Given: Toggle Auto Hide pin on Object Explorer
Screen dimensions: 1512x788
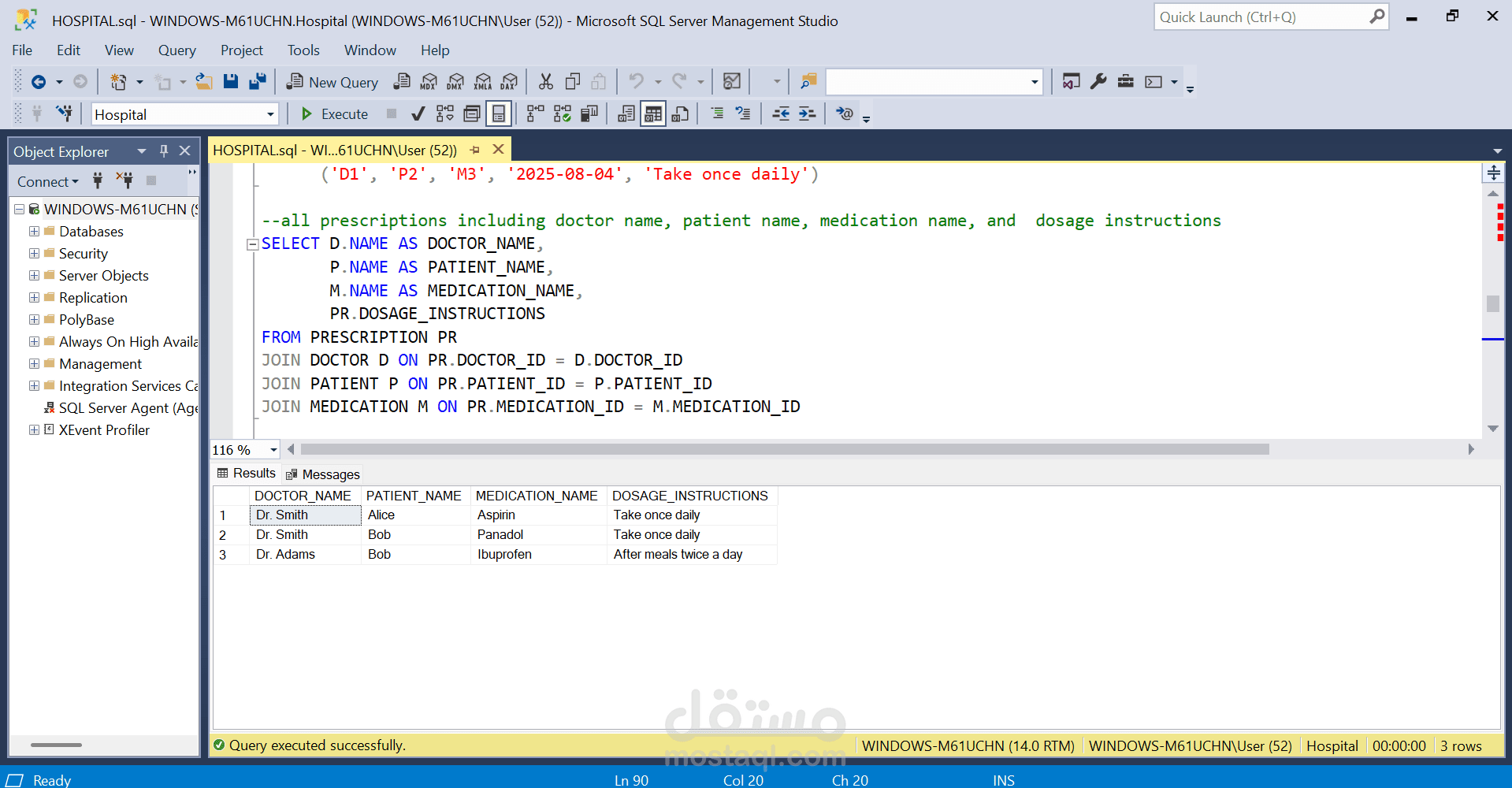Looking at the screenshot, I should point(164,151).
